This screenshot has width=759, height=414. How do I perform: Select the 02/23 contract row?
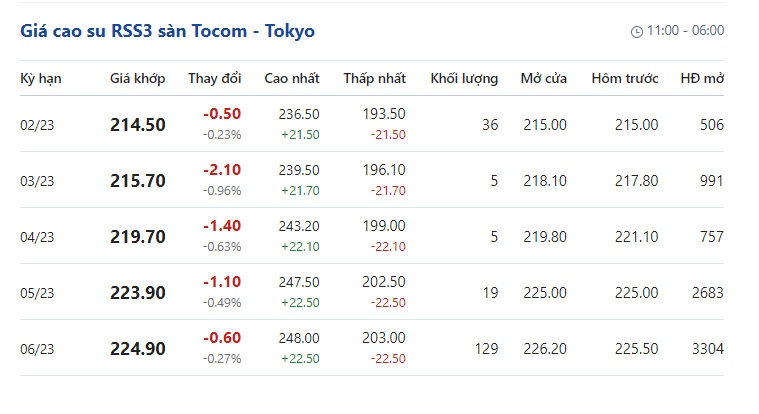[x=372, y=124]
